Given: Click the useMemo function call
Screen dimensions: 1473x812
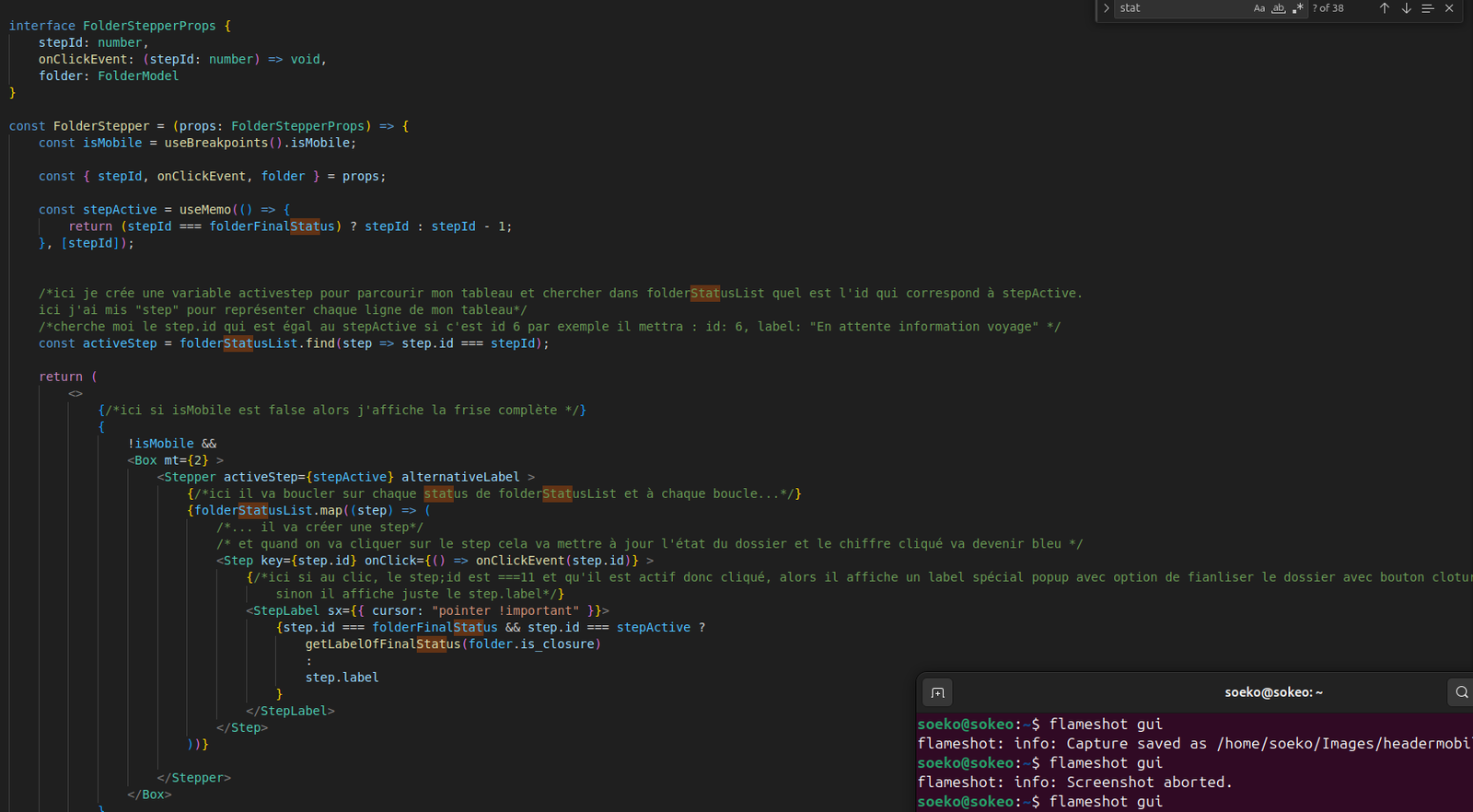Looking at the screenshot, I should pos(204,210).
